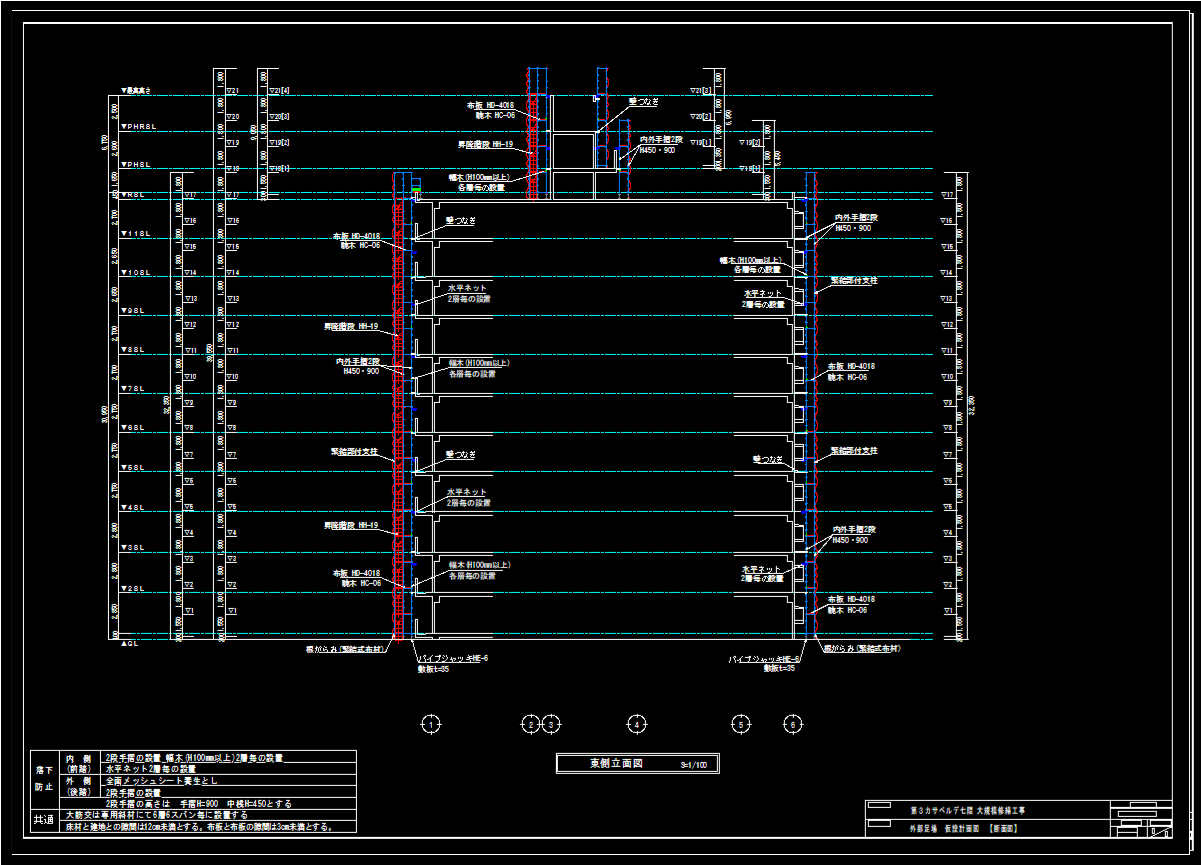Select the ▼PHRSL level marker

tap(140, 127)
